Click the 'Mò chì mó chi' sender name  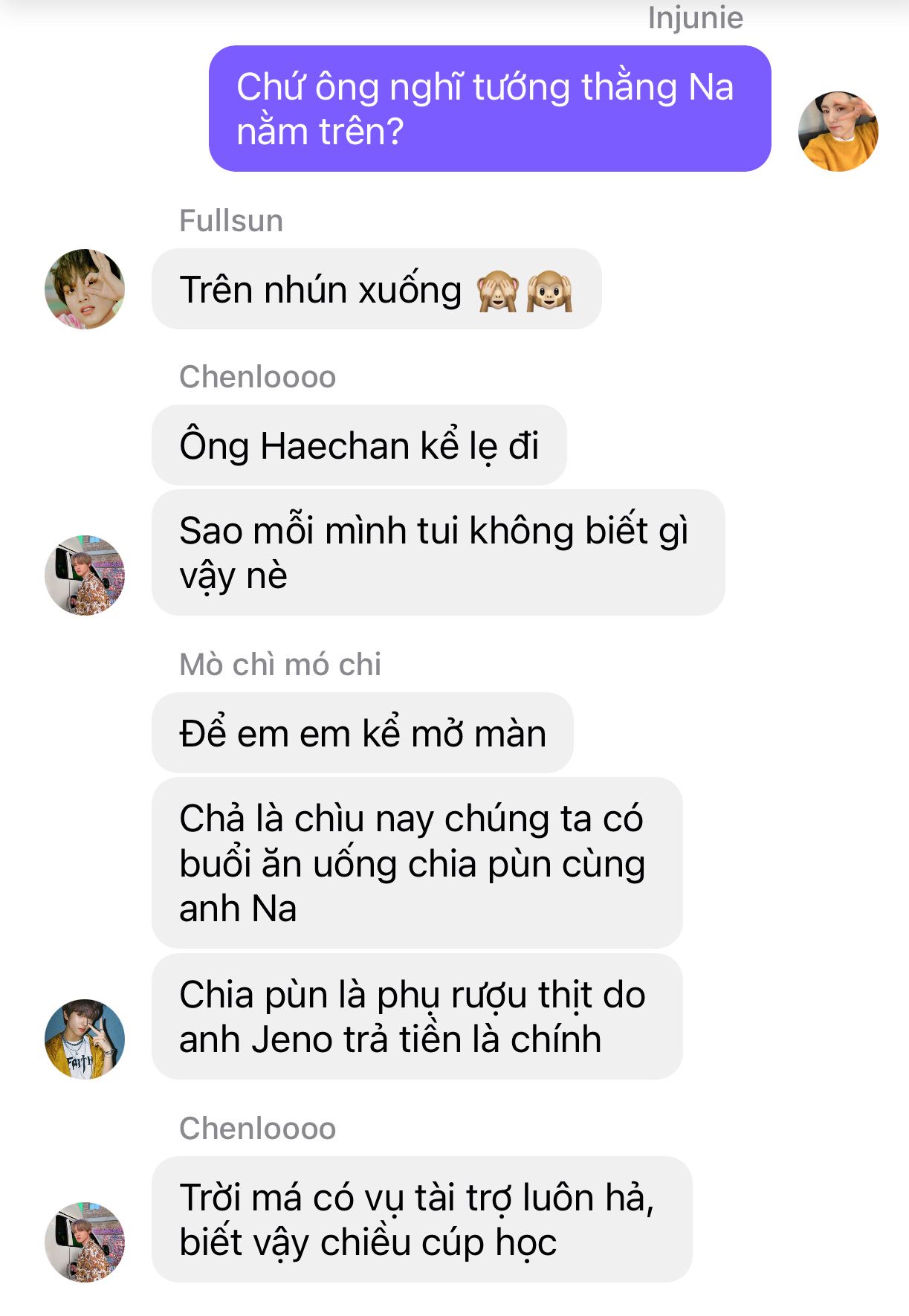pyautogui.click(x=280, y=665)
